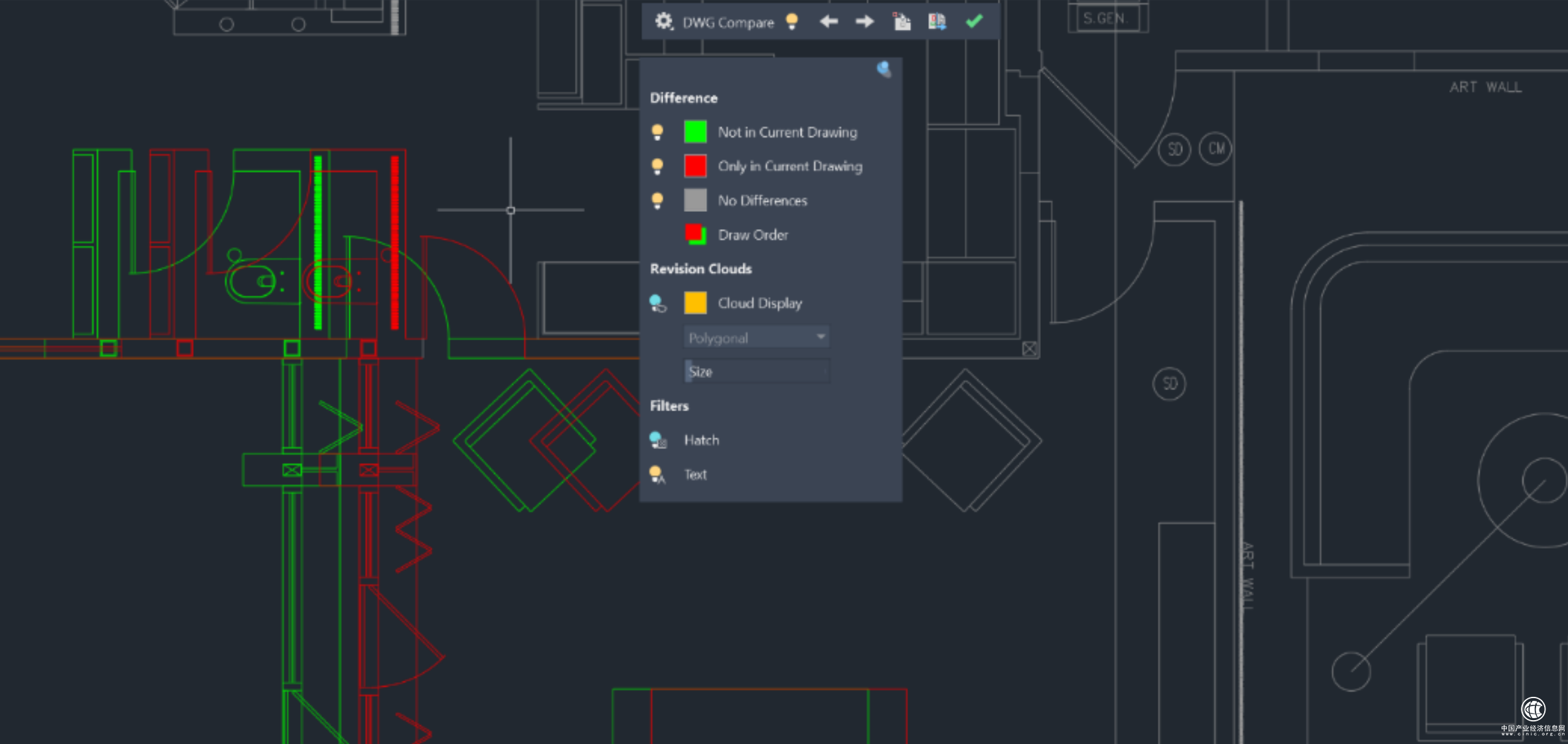Click the yellow Cloud Display color swatch
Viewport: 1568px width, 744px height.
click(x=695, y=303)
